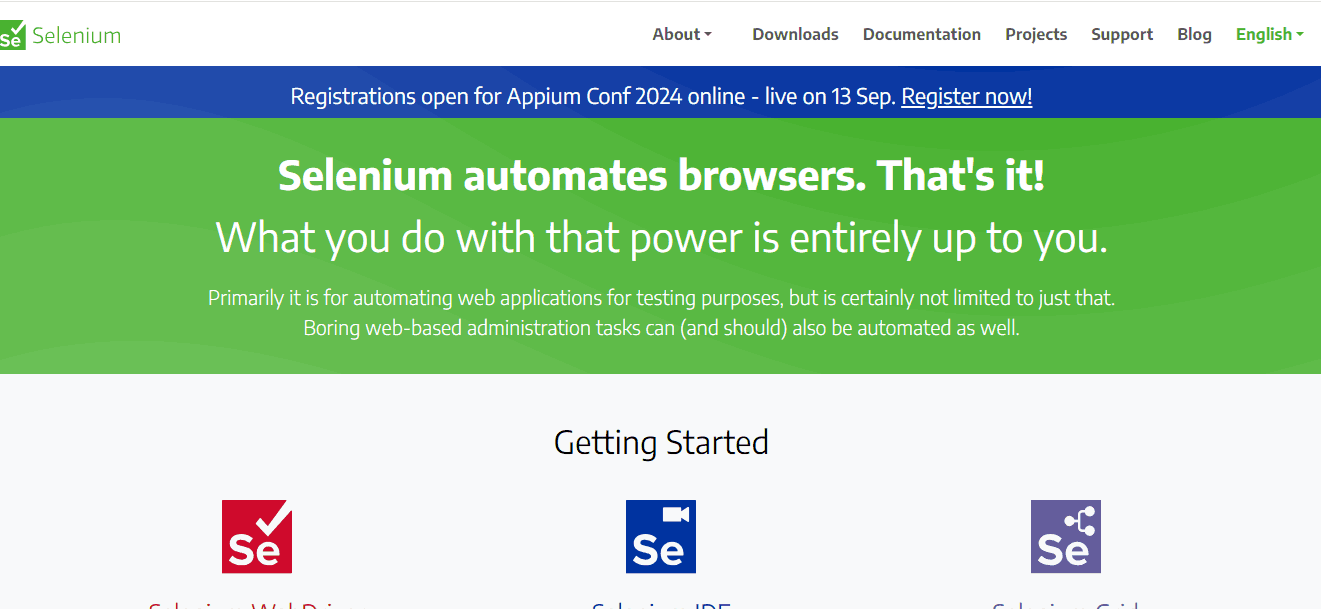Screen dimensions: 1321x609
Task: Go to the Downloads page
Action: click(x=795, y=34)
